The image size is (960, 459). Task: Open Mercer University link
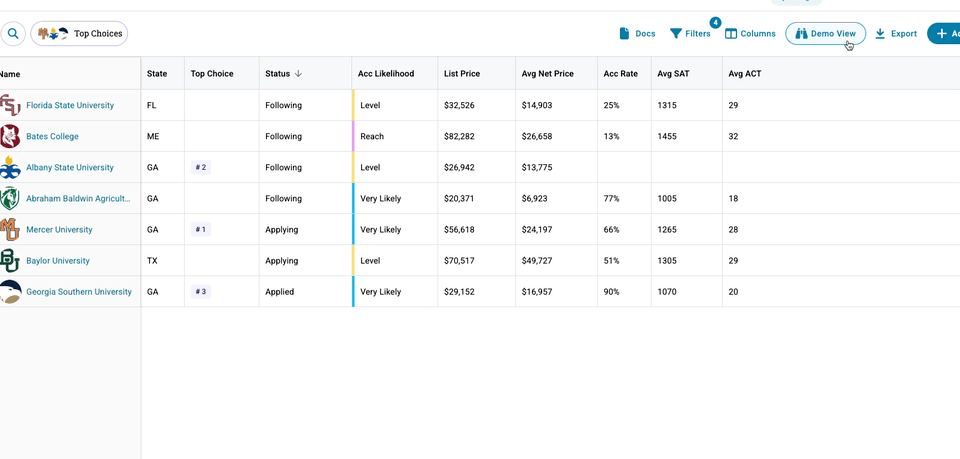59,230
